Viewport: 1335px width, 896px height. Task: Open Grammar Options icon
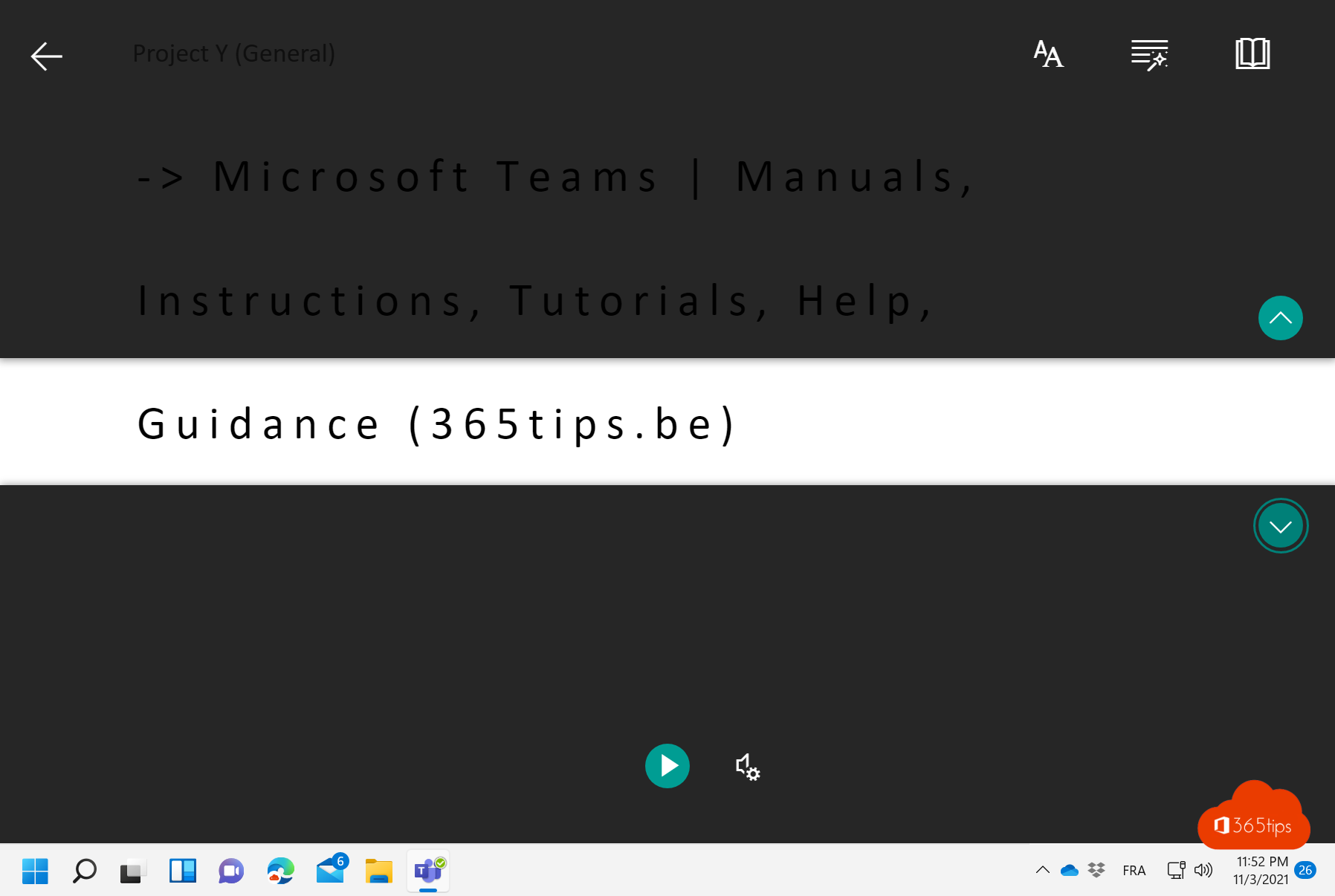[1149, 55]
